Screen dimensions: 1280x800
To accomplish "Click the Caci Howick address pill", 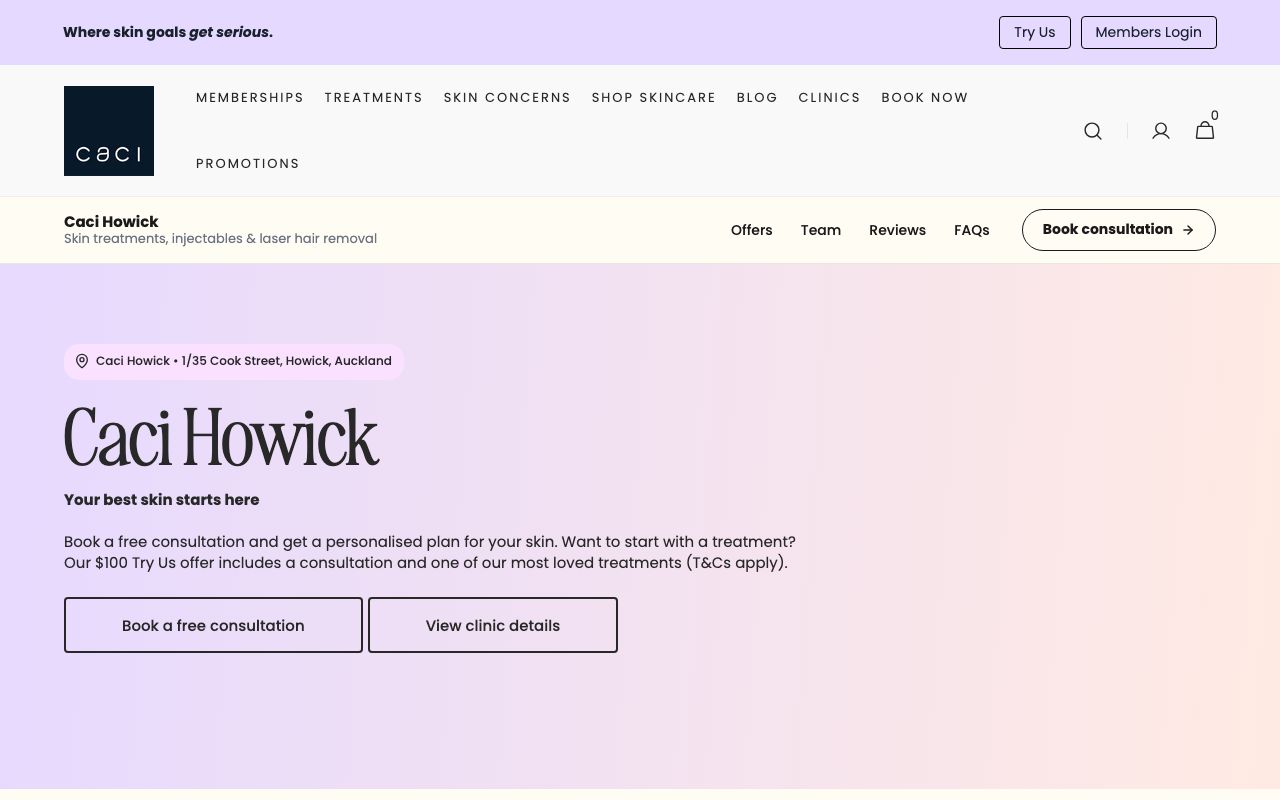I will tap(234, 361).
